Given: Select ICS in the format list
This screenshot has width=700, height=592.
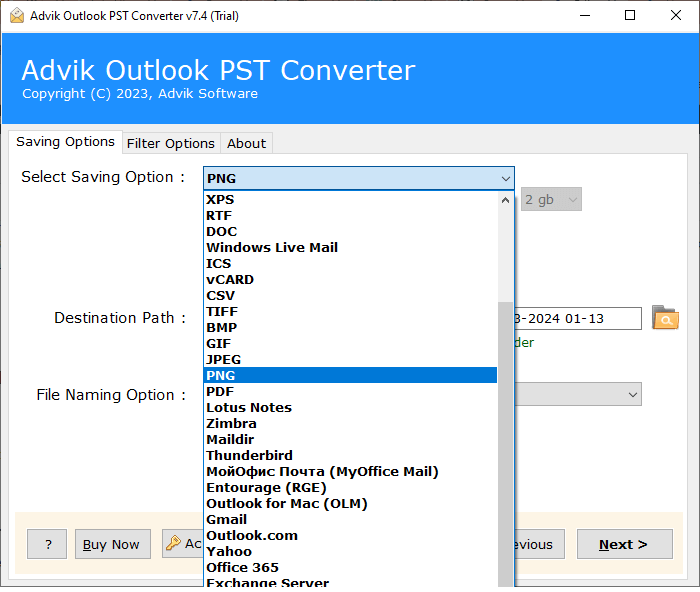Looking at the screenshot, I should (350, 264).
